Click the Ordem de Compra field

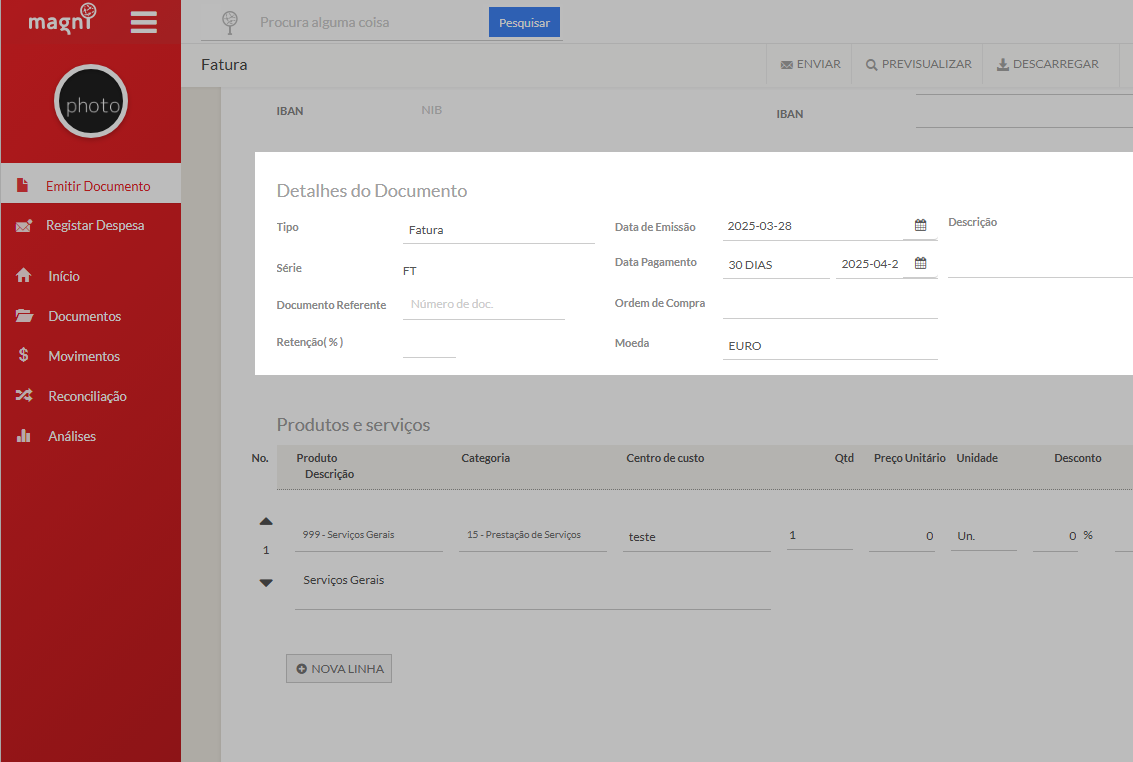pos(830,305)
